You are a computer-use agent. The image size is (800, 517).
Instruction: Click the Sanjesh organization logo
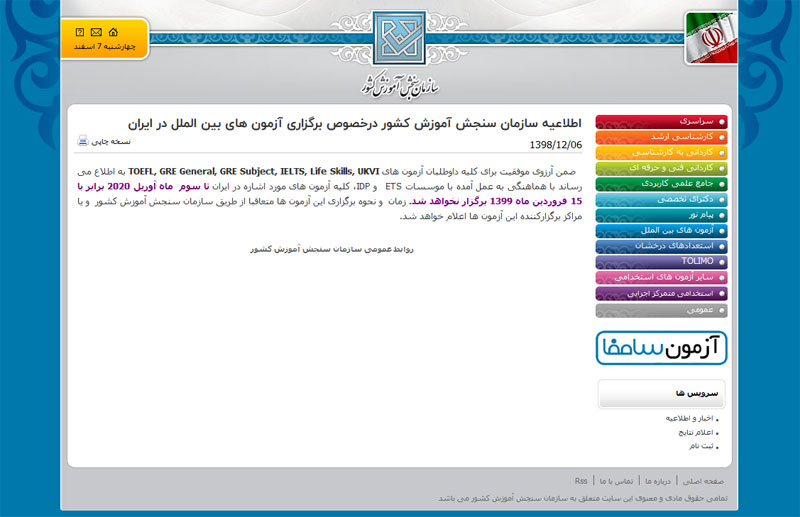tap(399, 38)
